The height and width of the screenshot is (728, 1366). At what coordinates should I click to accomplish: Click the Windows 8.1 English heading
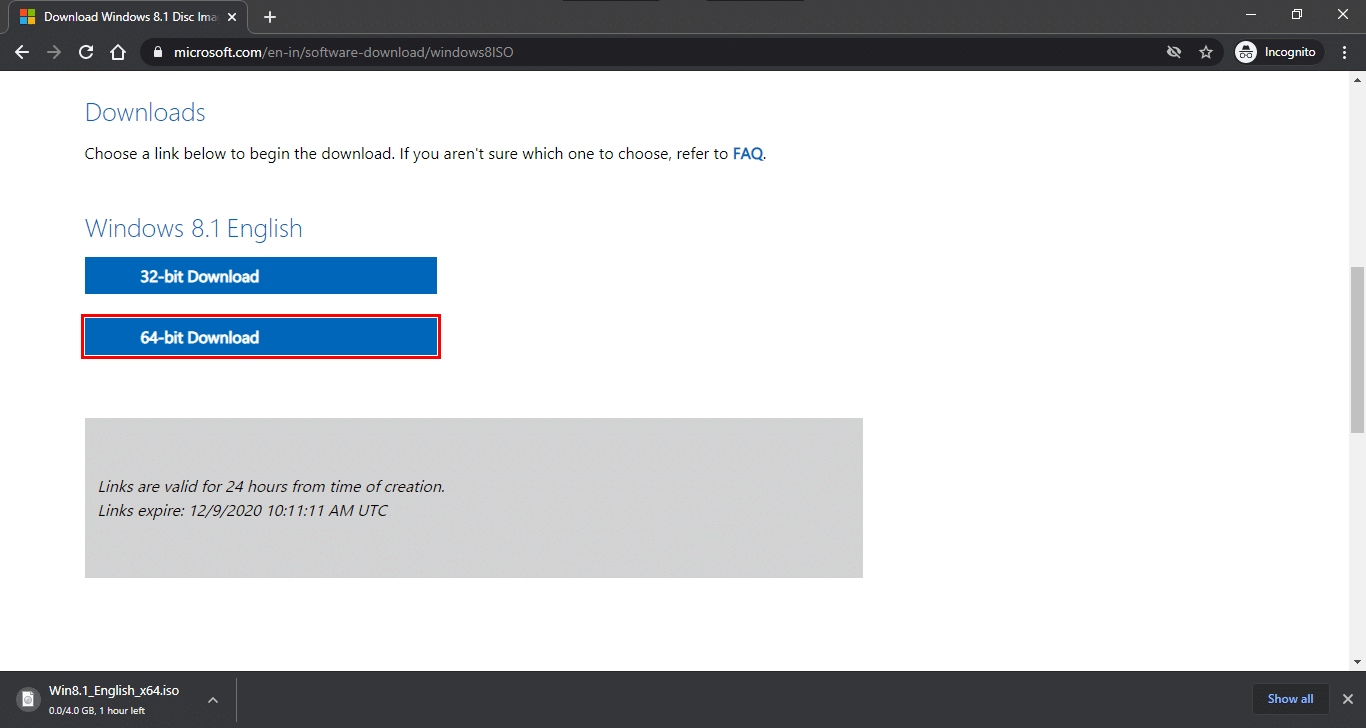click(x=193, y=229)
